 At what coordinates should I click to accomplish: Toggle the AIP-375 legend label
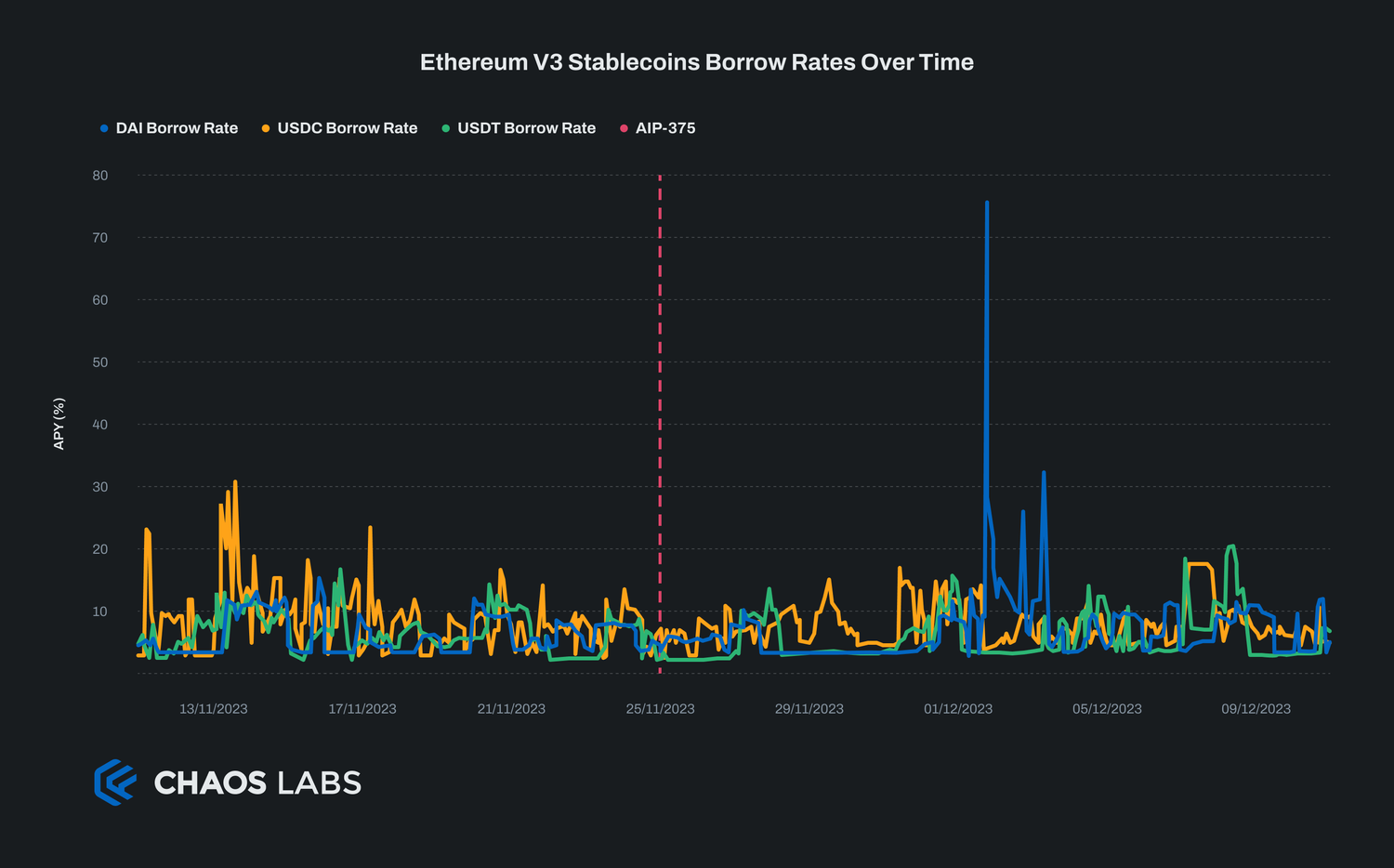(665, 128)
